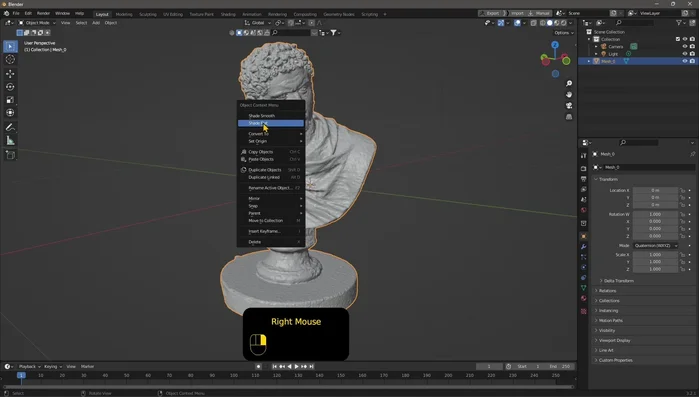The image size is (699, 397).
Task: Open the File menu
Action: click(x=16, y=13)
